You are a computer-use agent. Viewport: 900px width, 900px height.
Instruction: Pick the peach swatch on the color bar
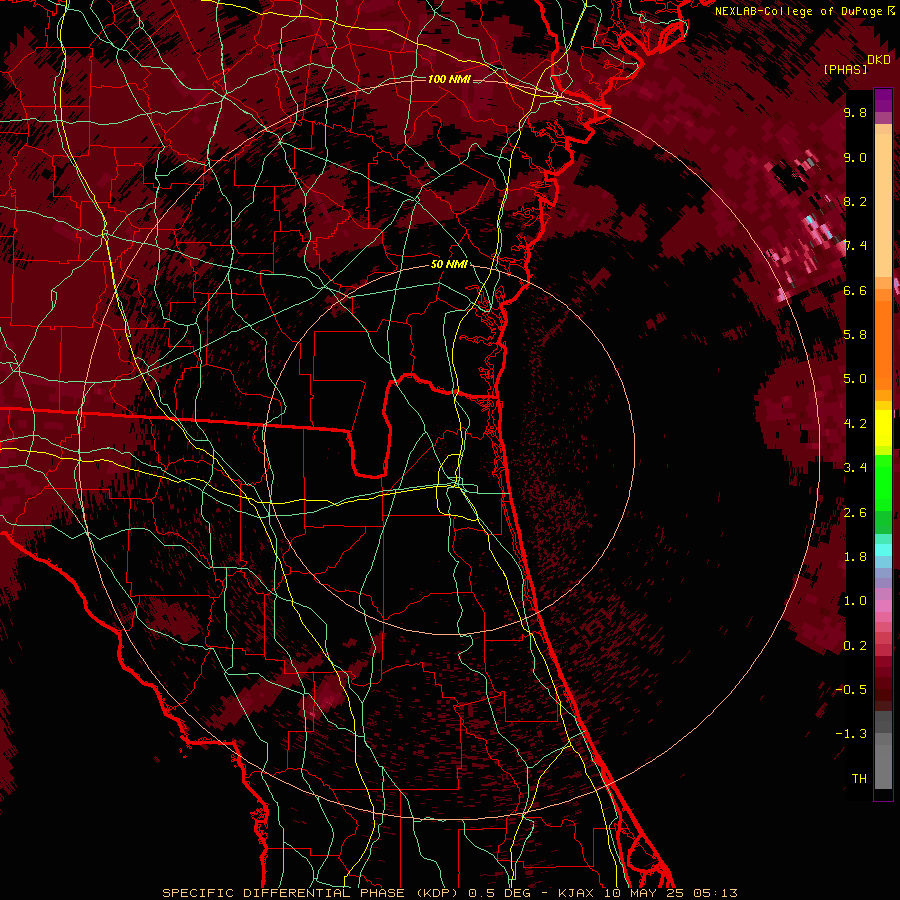(x=883, y=207)
